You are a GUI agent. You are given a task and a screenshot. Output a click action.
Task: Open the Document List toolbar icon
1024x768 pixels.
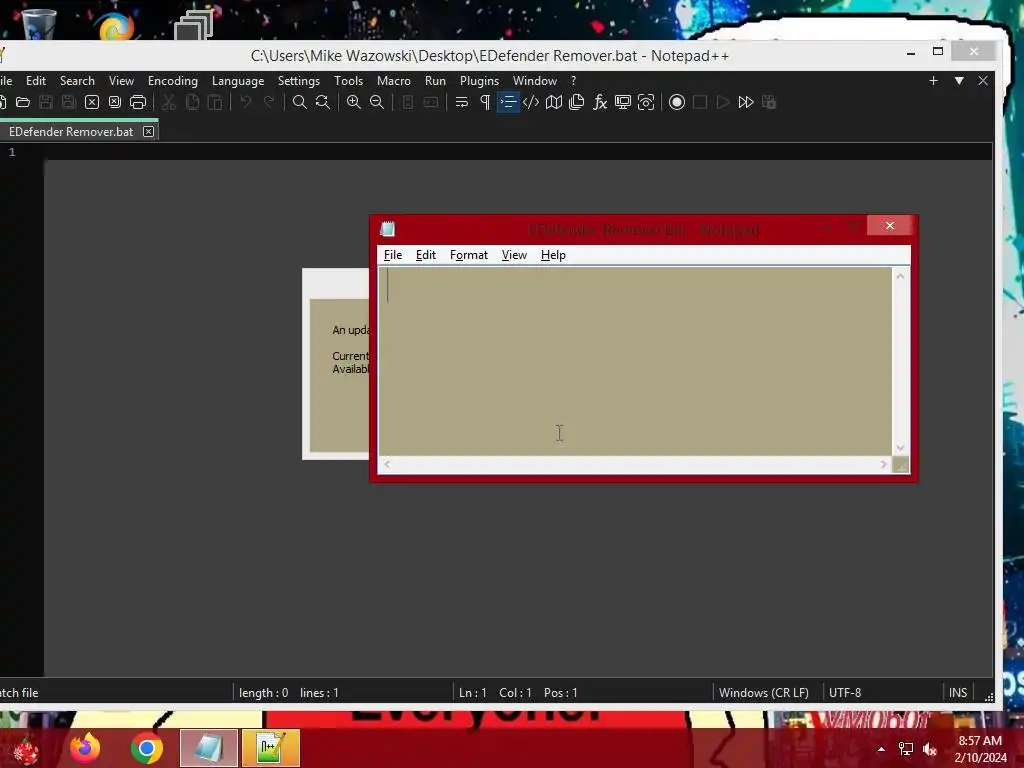point(577,102)
